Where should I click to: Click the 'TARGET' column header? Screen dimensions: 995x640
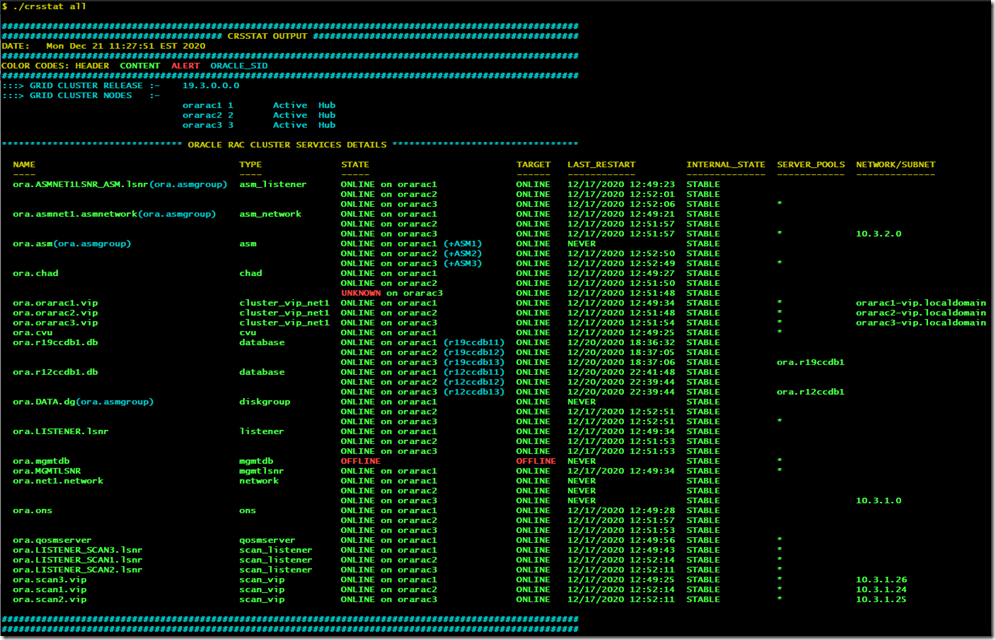click(x=533, y=165)
